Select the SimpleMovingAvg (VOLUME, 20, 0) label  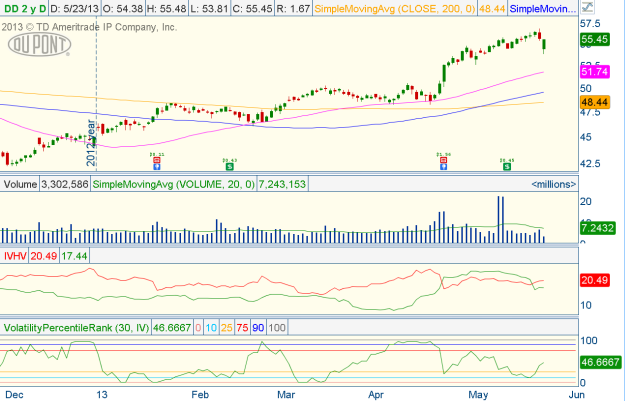[x=174, y=184]
